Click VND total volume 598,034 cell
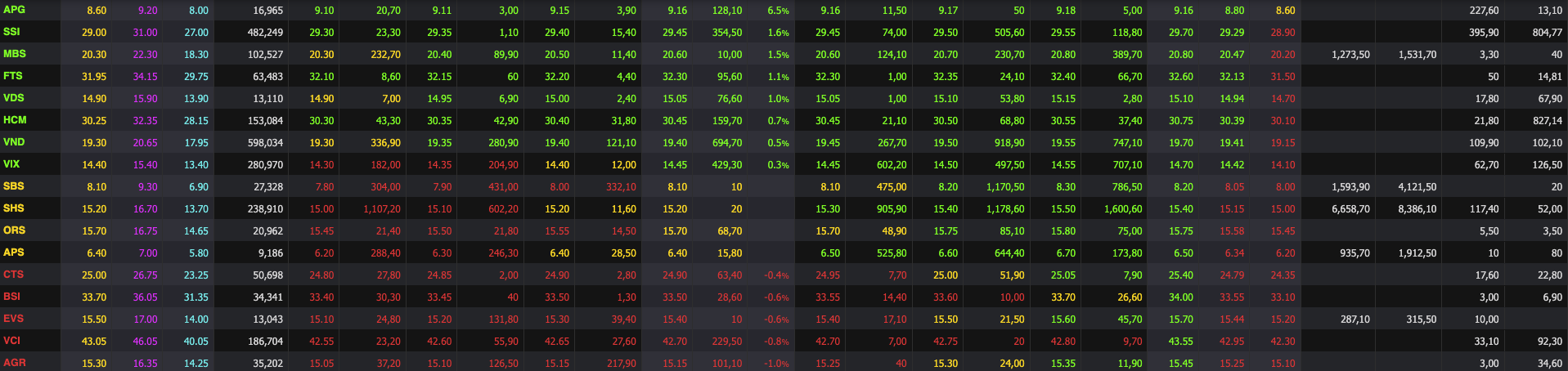Screen dimensions: 1568x371 tap(265, 143)
